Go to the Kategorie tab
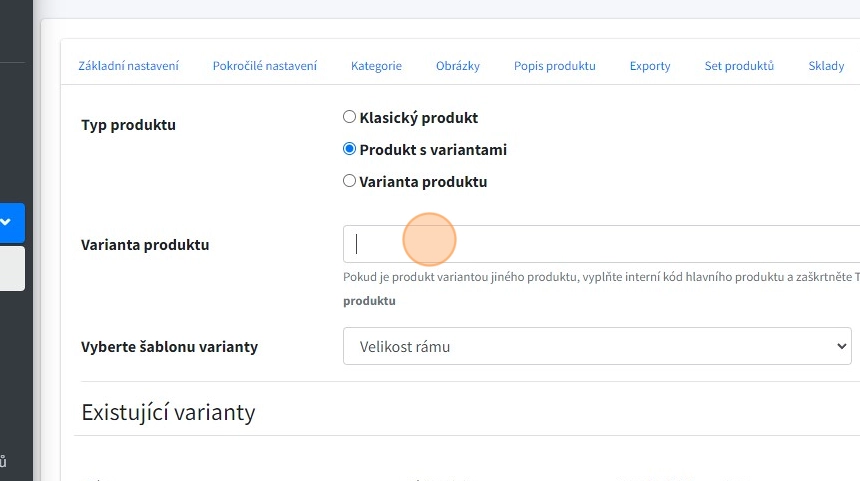Image resolution: width=860 pixels, height=481 pixels. (x=376, y=66)
